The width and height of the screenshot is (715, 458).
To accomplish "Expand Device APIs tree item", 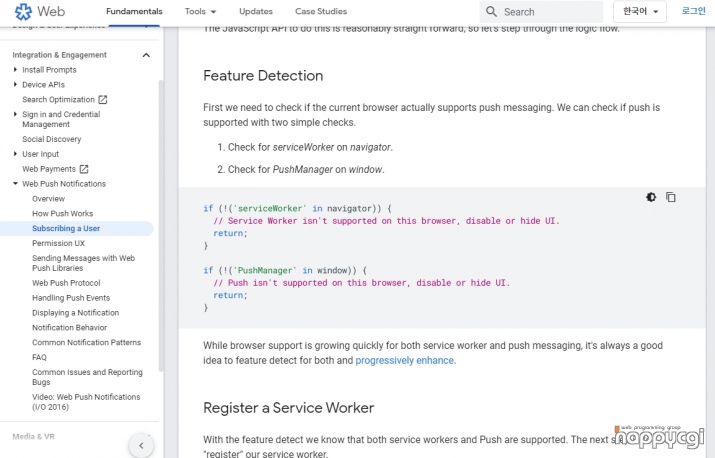I will pos(16,84).
